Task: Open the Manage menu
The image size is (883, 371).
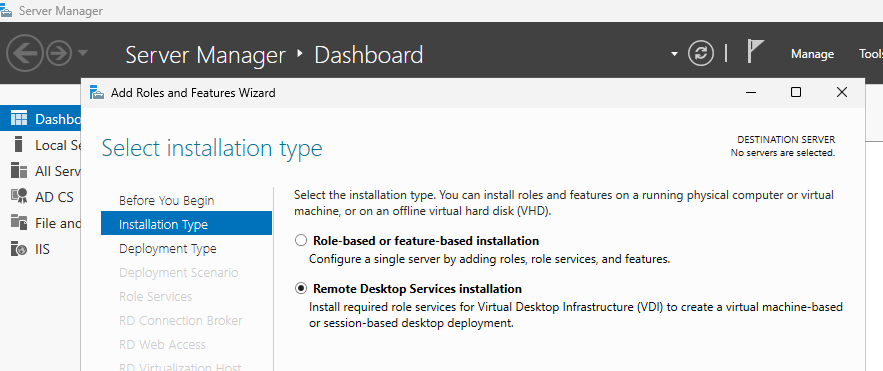Action: 812,54
